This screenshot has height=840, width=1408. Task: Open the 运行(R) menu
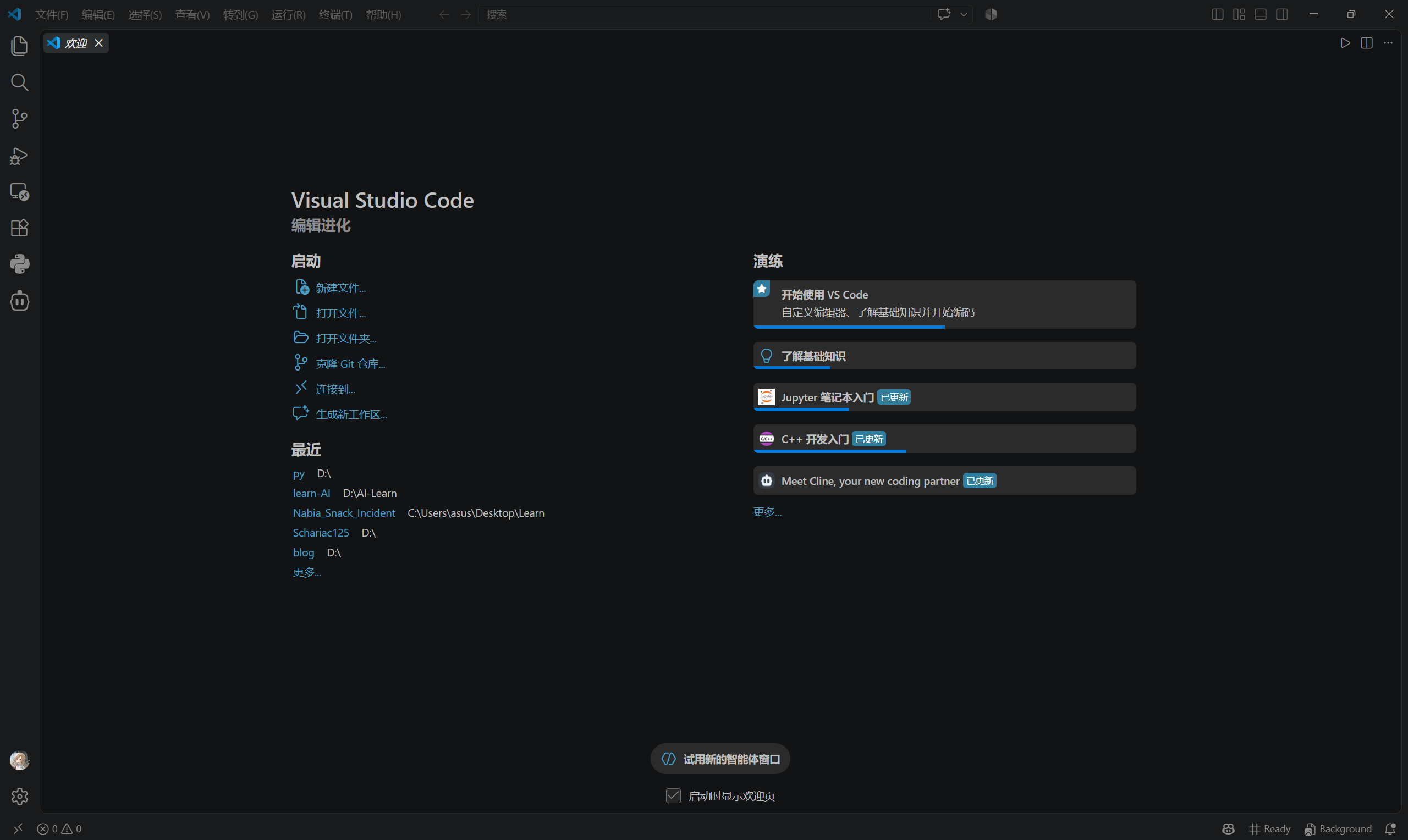coord(288,15)
